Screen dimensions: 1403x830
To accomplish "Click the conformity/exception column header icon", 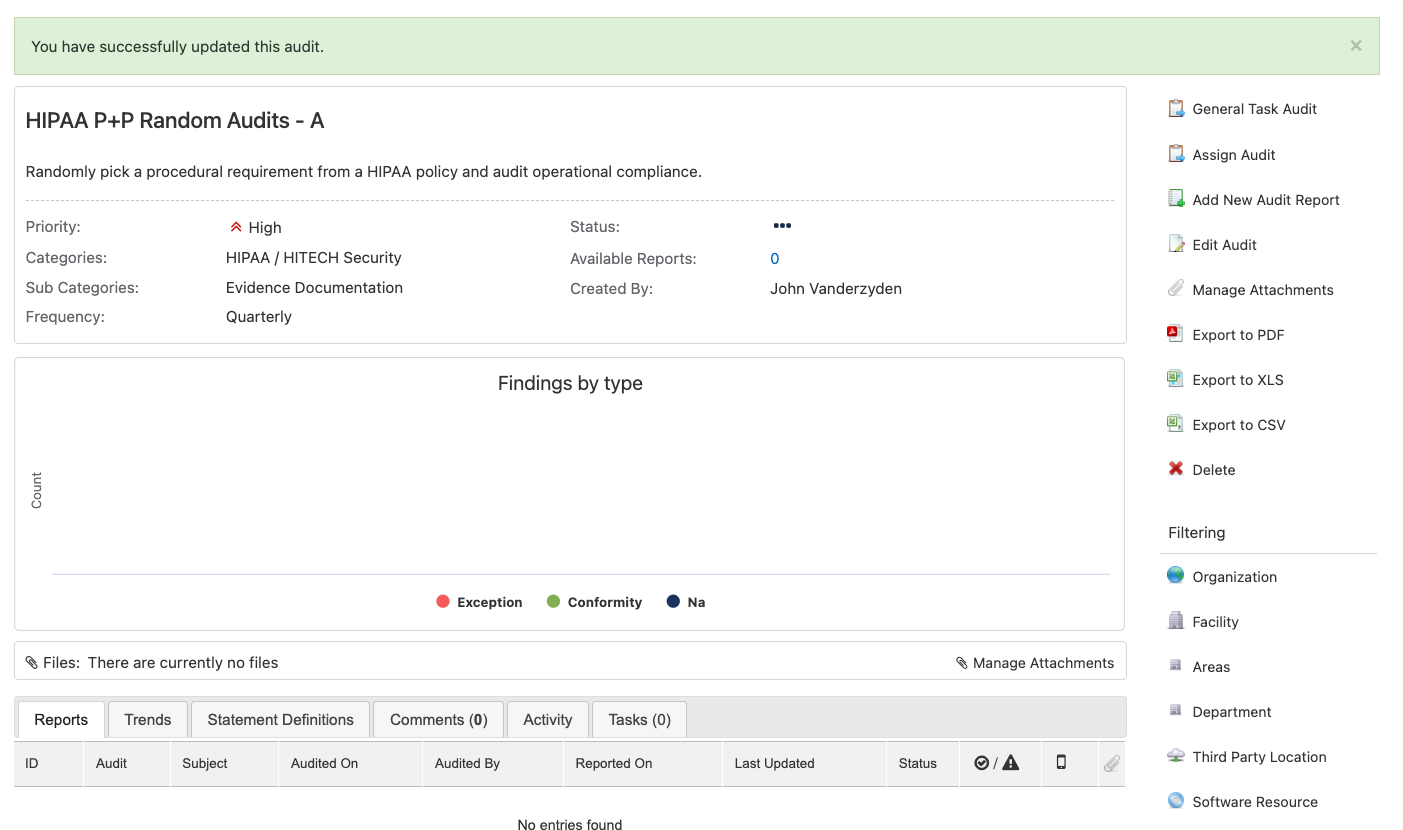I will (997, 763).
